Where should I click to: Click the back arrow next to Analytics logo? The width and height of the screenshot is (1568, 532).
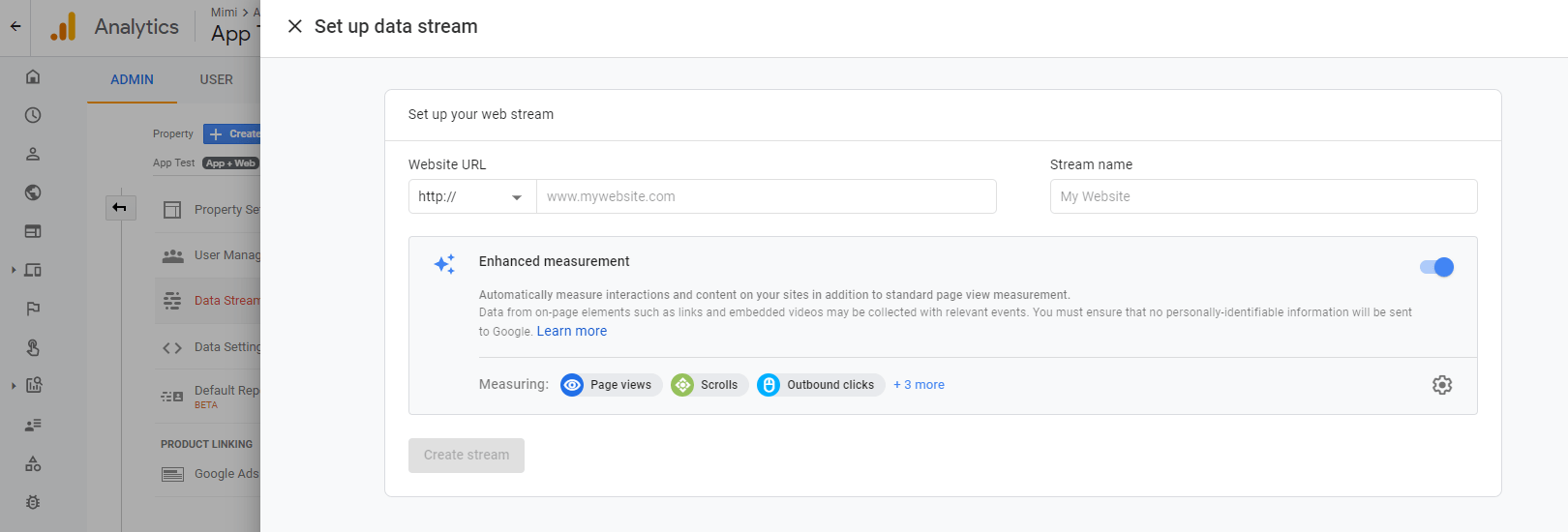(x=15, y=26)
